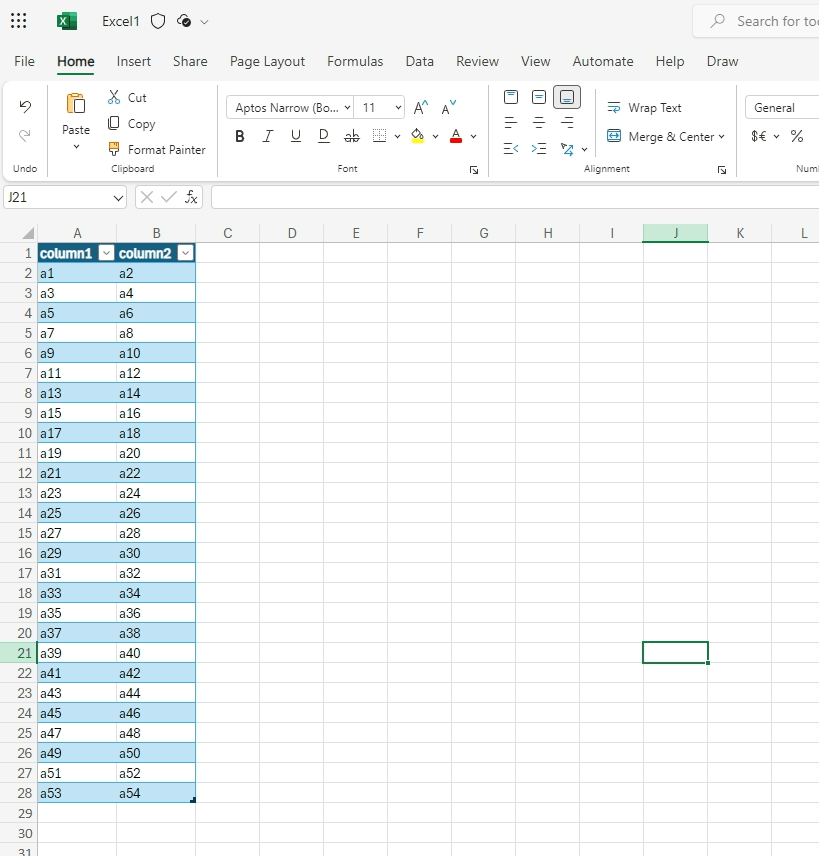
Task: Align text left
Action: coord(511,123)
